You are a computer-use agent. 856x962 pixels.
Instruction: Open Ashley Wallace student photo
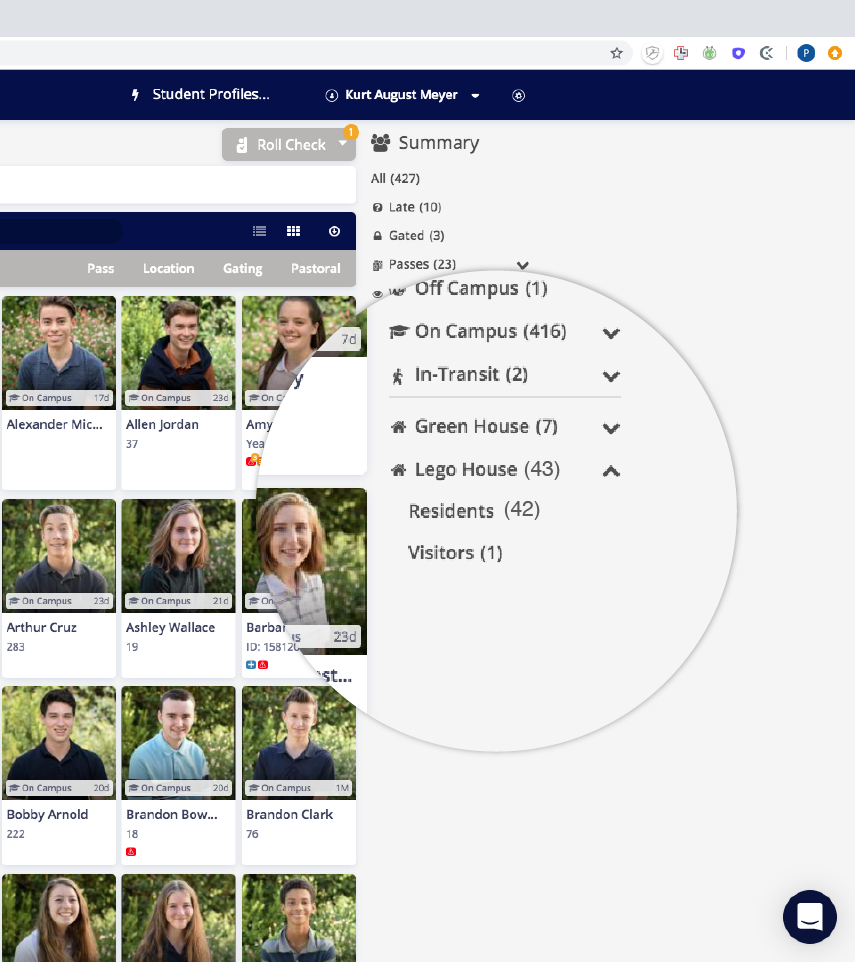(x=179, y=556)
